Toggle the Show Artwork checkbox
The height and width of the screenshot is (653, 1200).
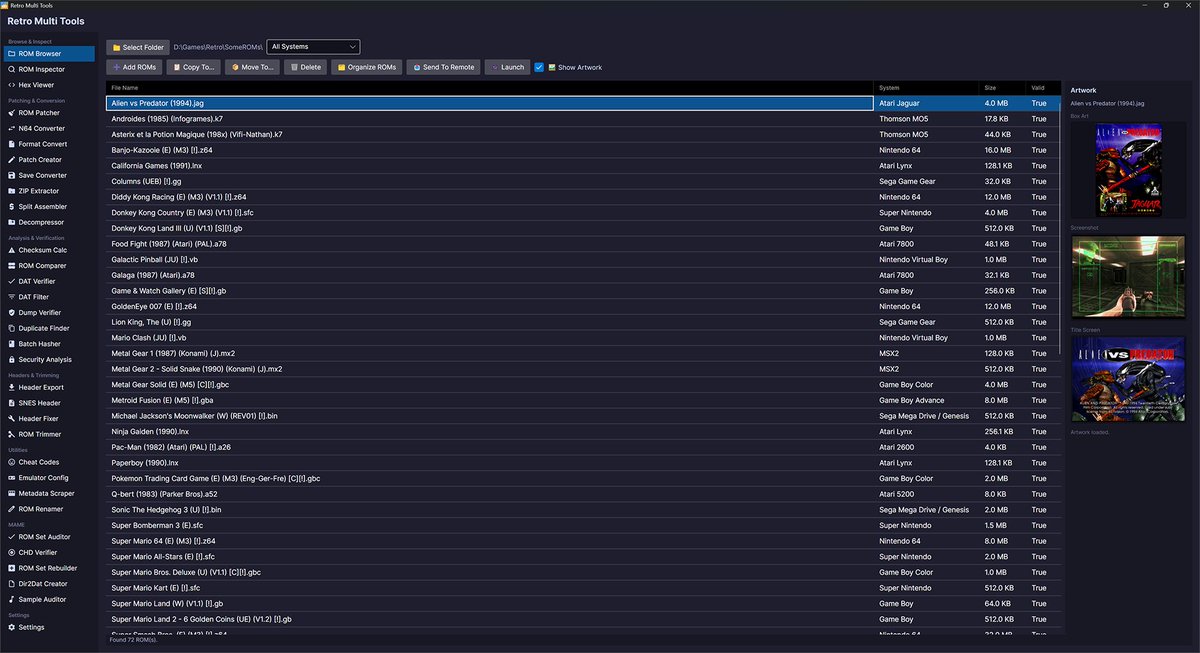pyautogui.click(x=539, y=67)
